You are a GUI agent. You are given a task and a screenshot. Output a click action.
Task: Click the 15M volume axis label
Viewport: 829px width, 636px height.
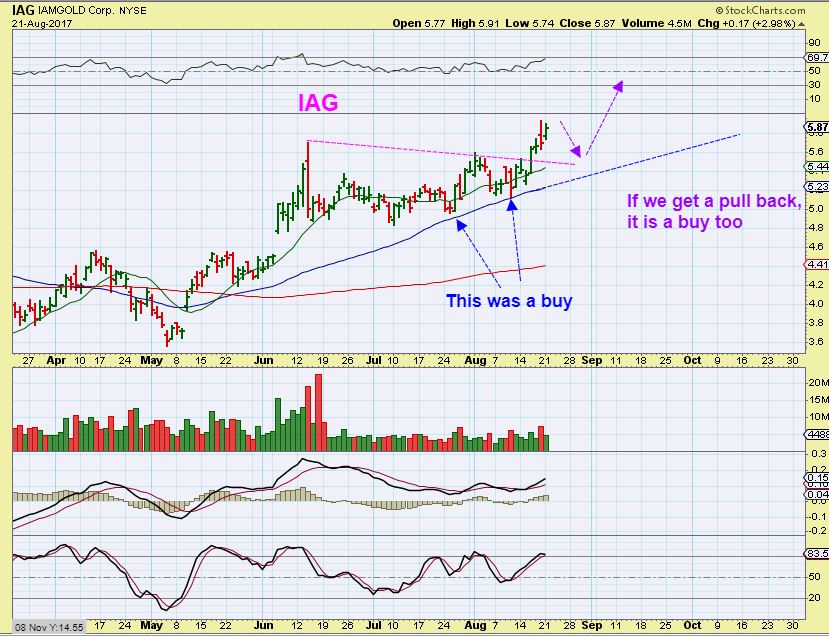818,400
